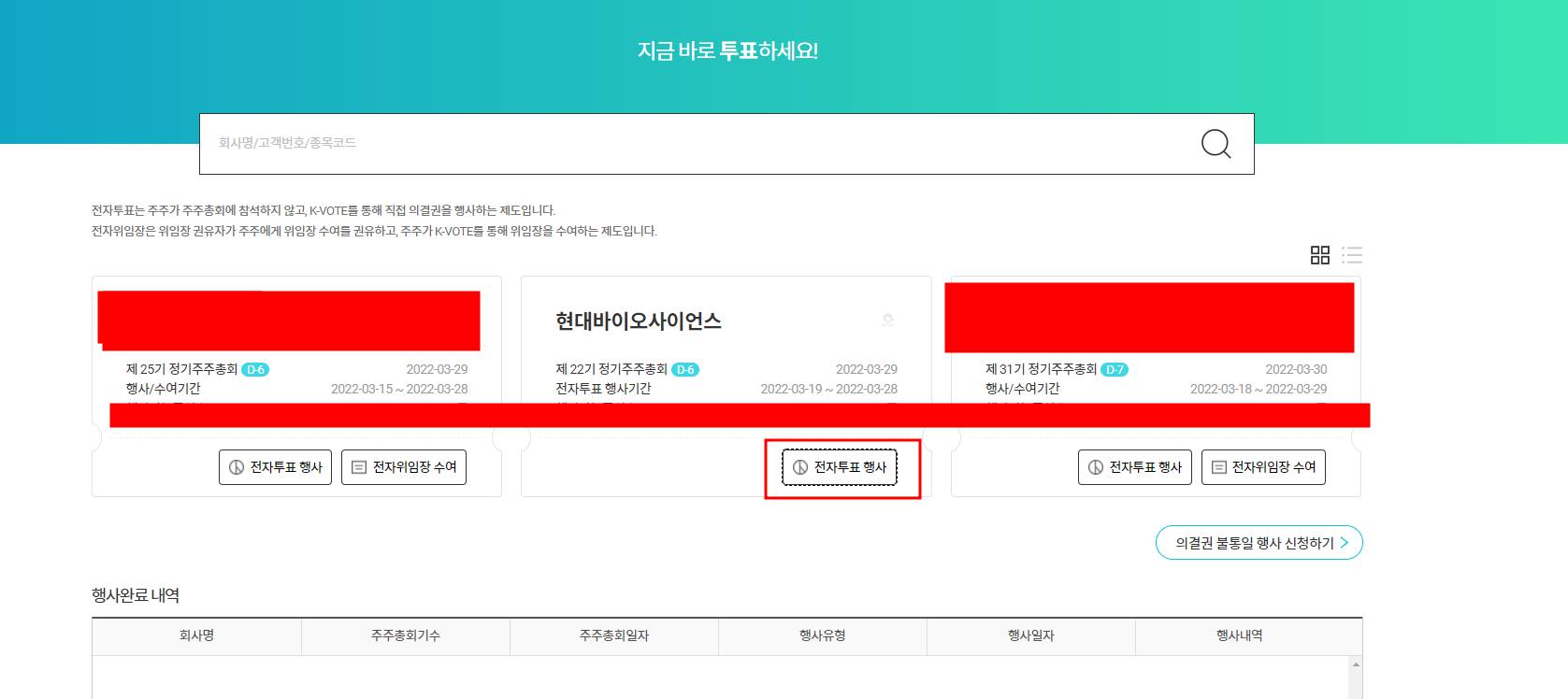Click the magnifier search icon

[1216, 144]
